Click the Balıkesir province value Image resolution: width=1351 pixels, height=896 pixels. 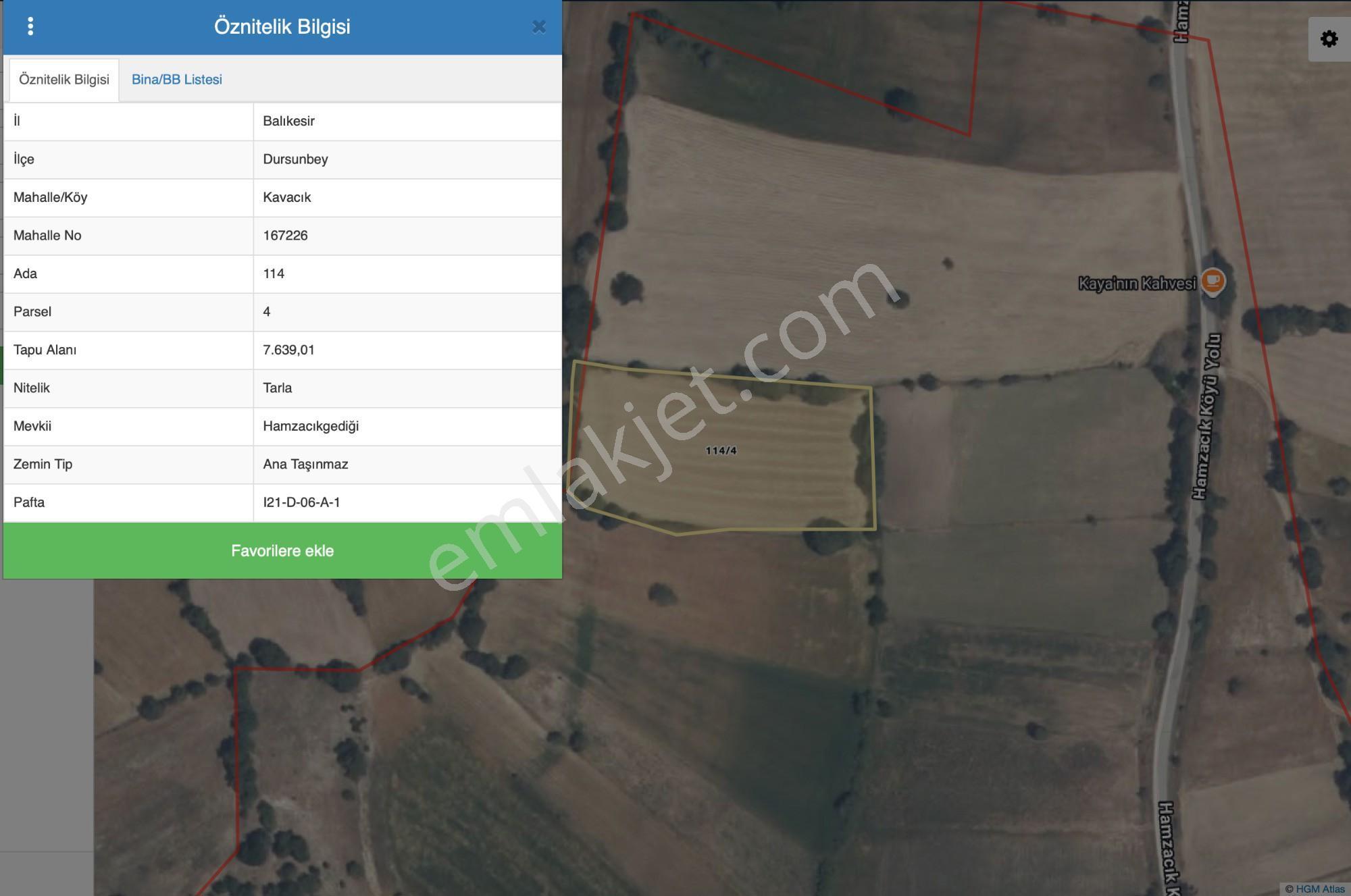pyautogui.click(x=289, y=122)
